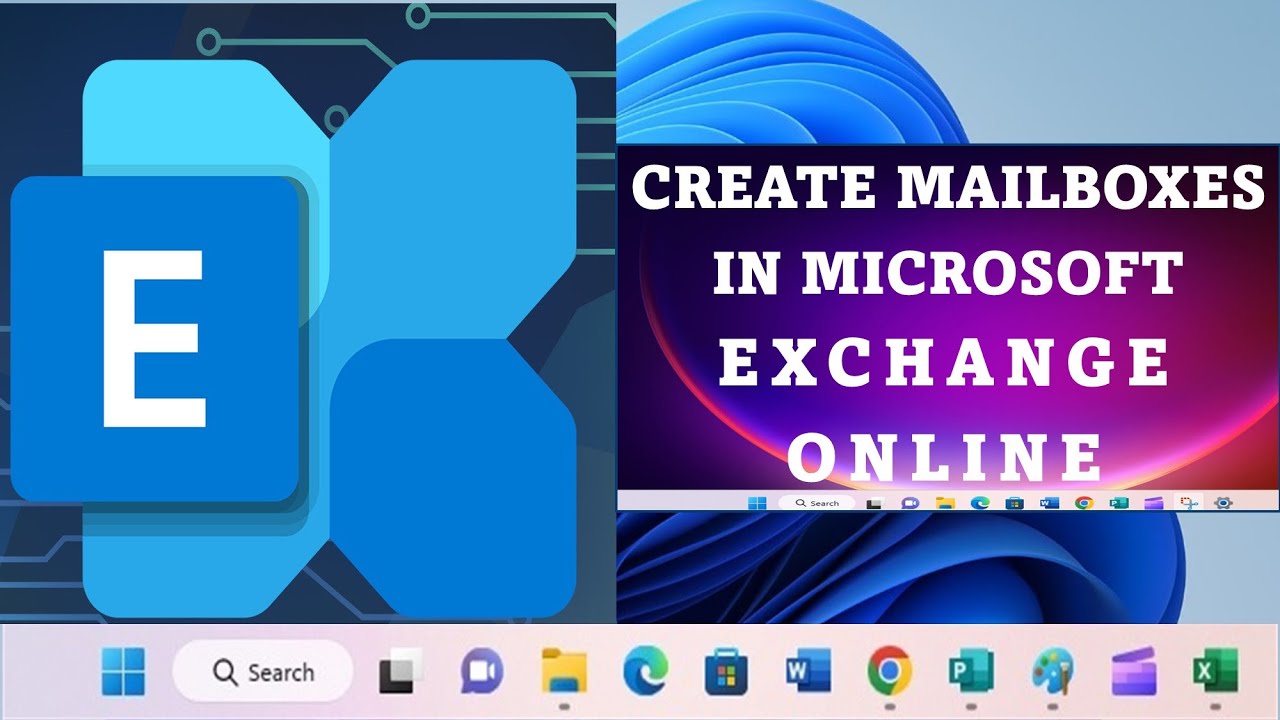Click Start button in the small inset taskbar
The height and width of the screenshot is (720, 1280).
pos(757,503)
